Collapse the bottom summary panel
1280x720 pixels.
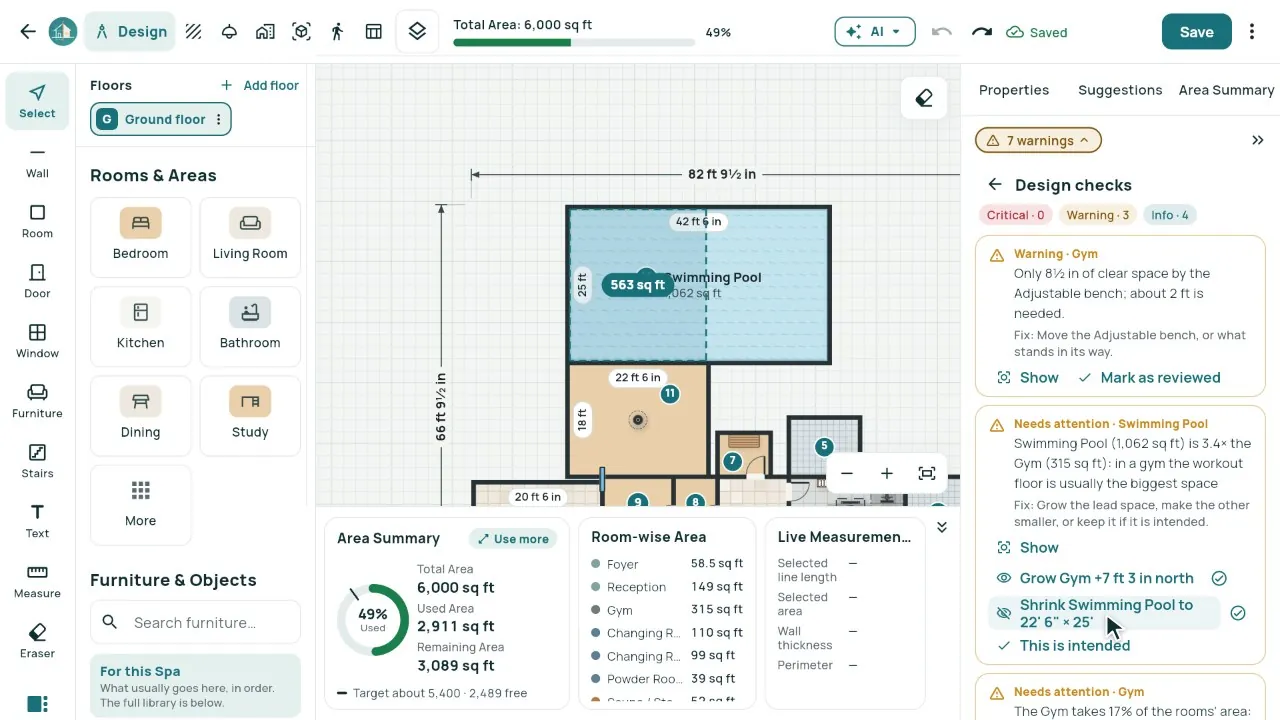pyautogui.click(x=941, y=527)
